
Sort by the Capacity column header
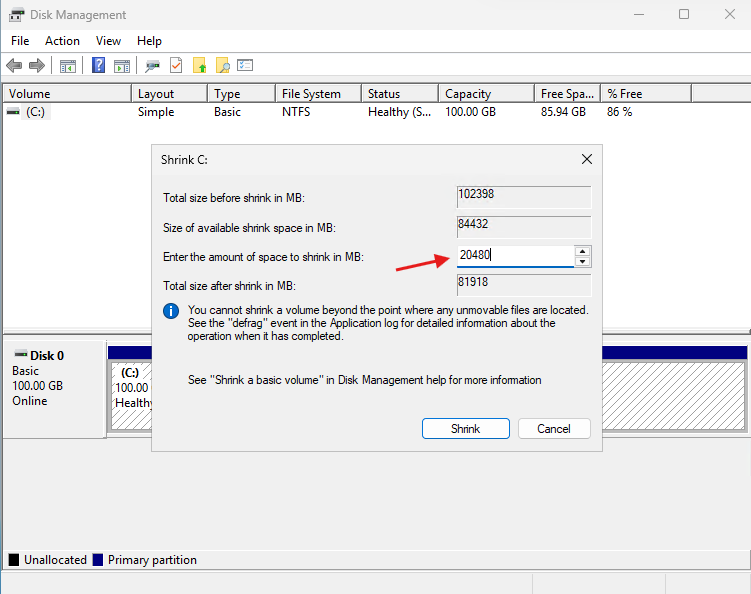pos(486,93)
